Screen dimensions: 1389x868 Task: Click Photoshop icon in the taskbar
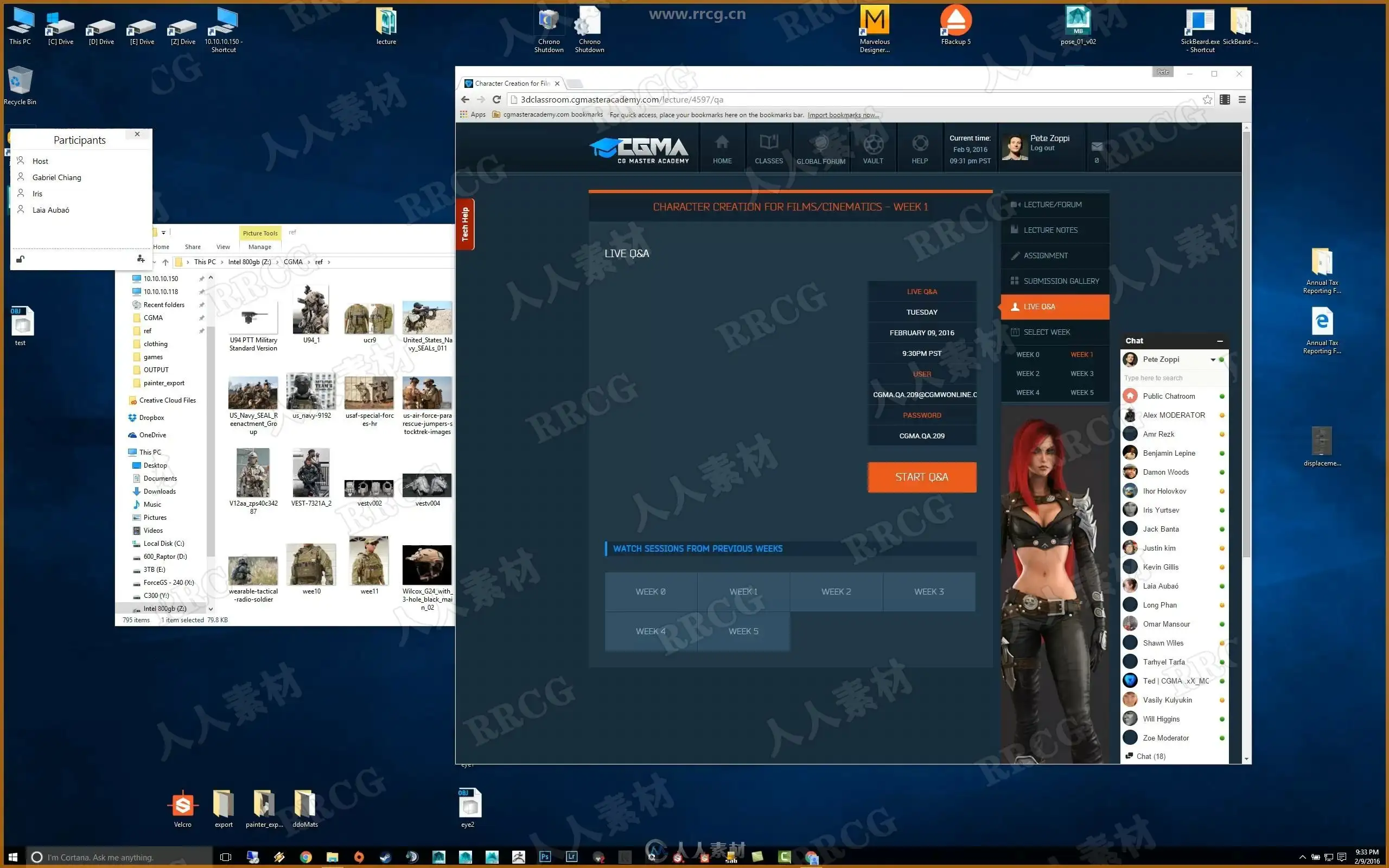tap(545, 857)
